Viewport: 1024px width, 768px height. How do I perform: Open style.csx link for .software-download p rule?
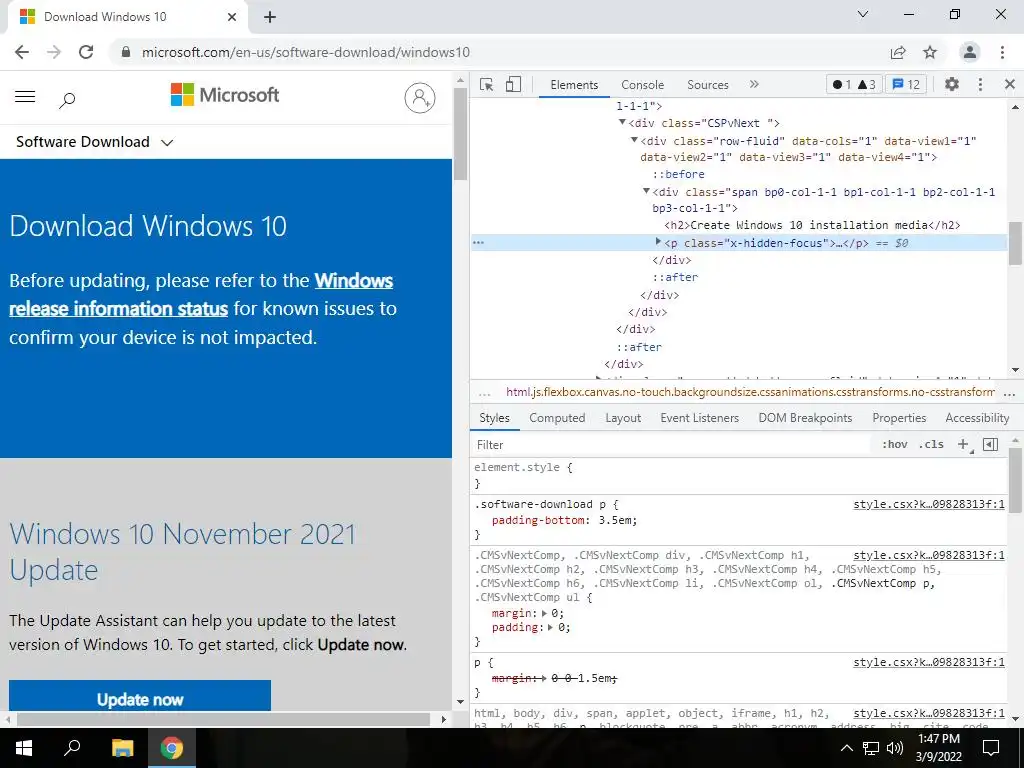[x=929, y=504]
